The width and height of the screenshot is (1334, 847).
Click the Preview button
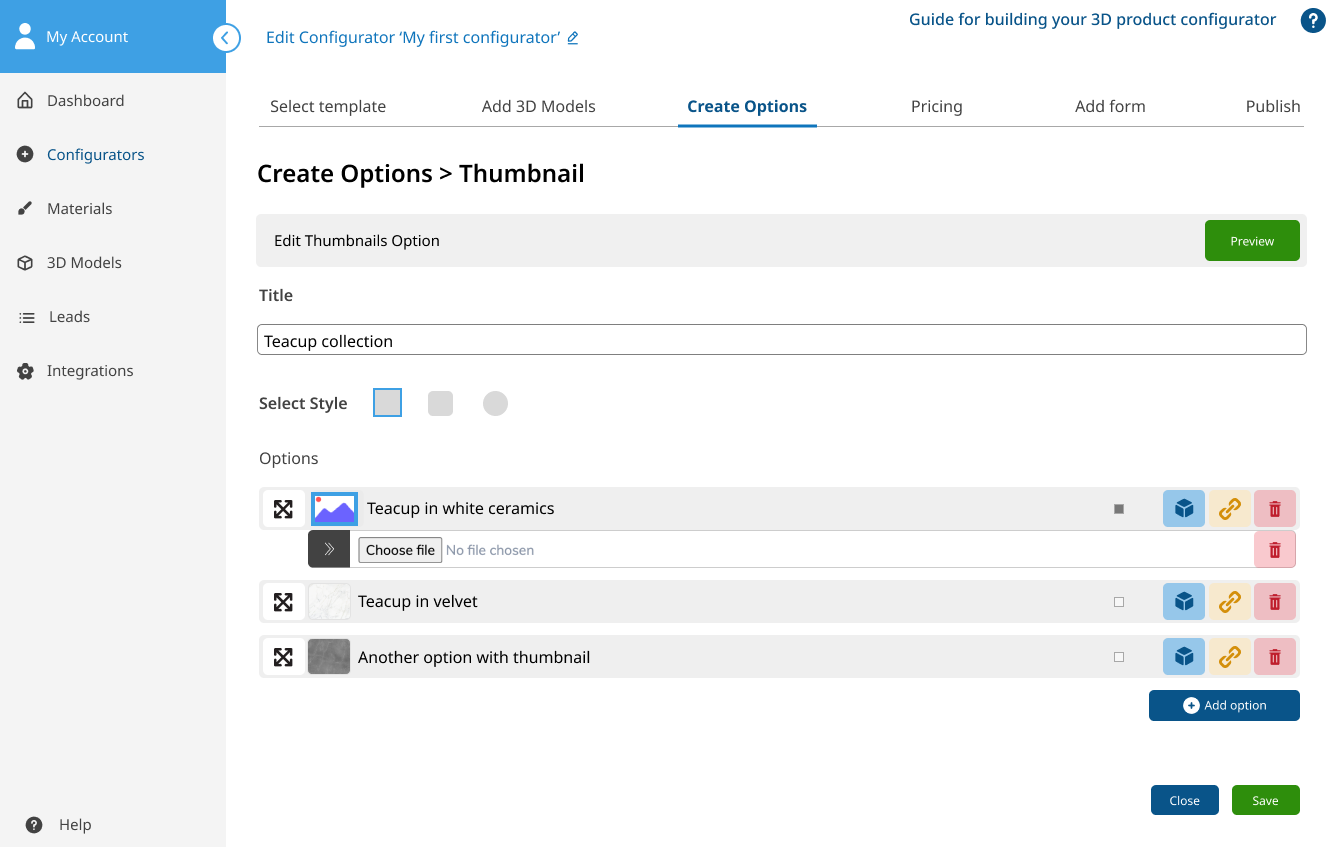point(1252,240)
